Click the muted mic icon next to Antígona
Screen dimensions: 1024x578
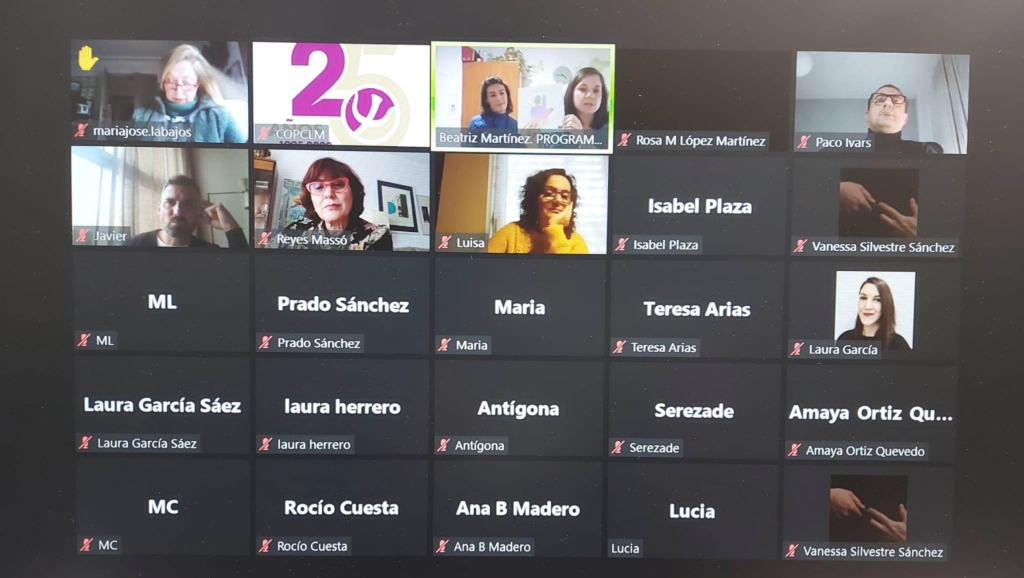[x=443, y=445]
